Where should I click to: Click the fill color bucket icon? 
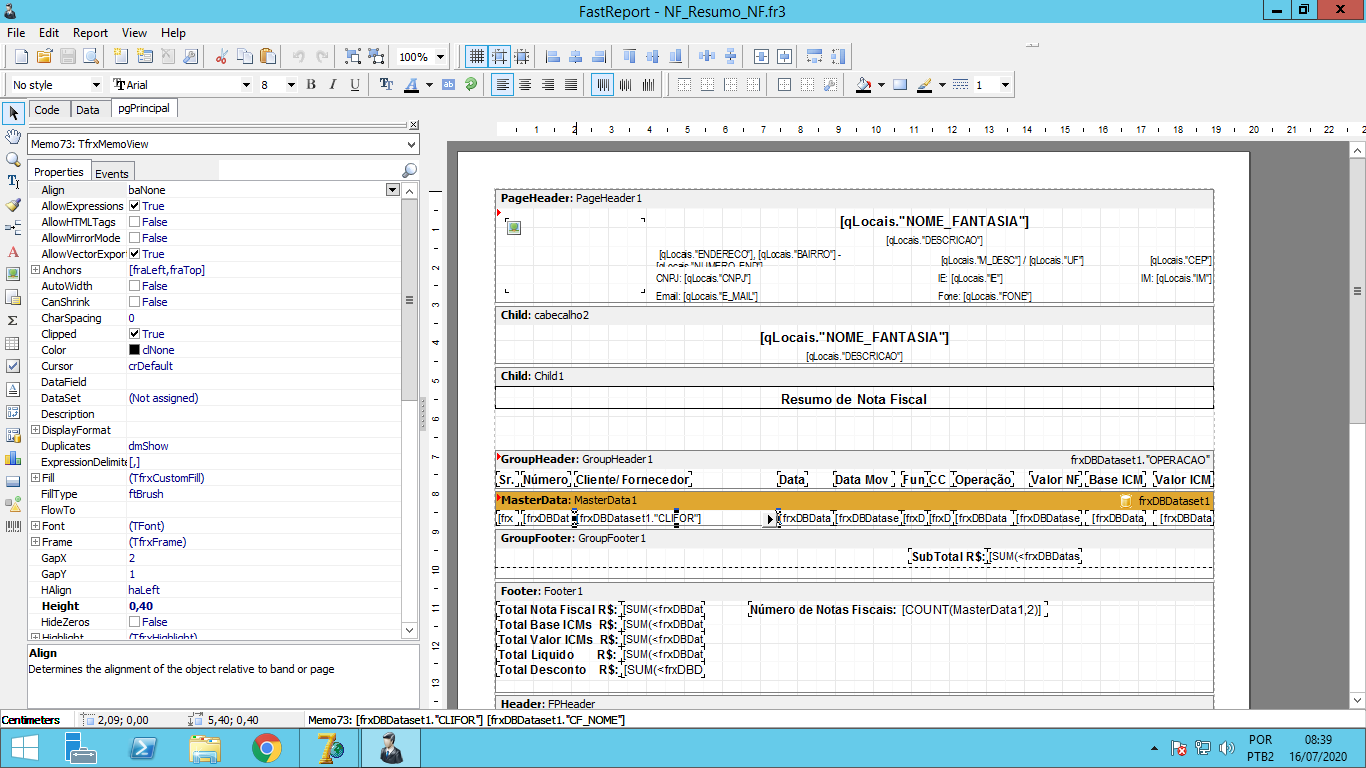coord(863,85)
